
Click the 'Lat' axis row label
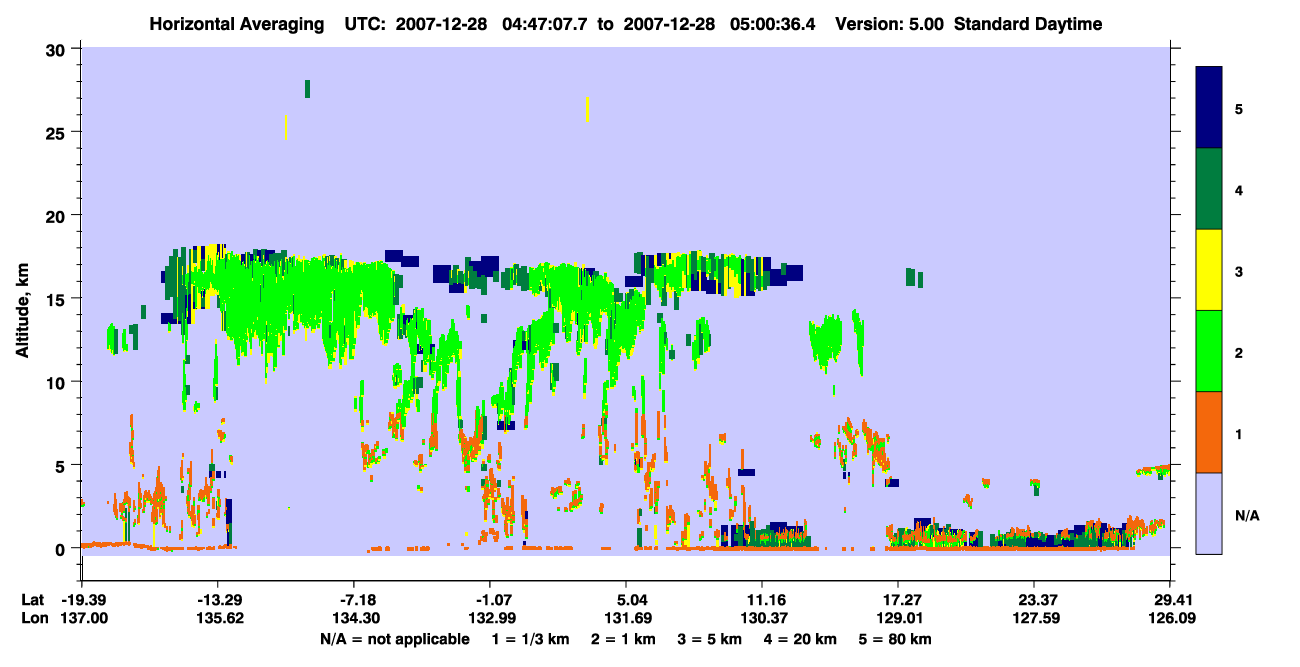tap(33, 600)
